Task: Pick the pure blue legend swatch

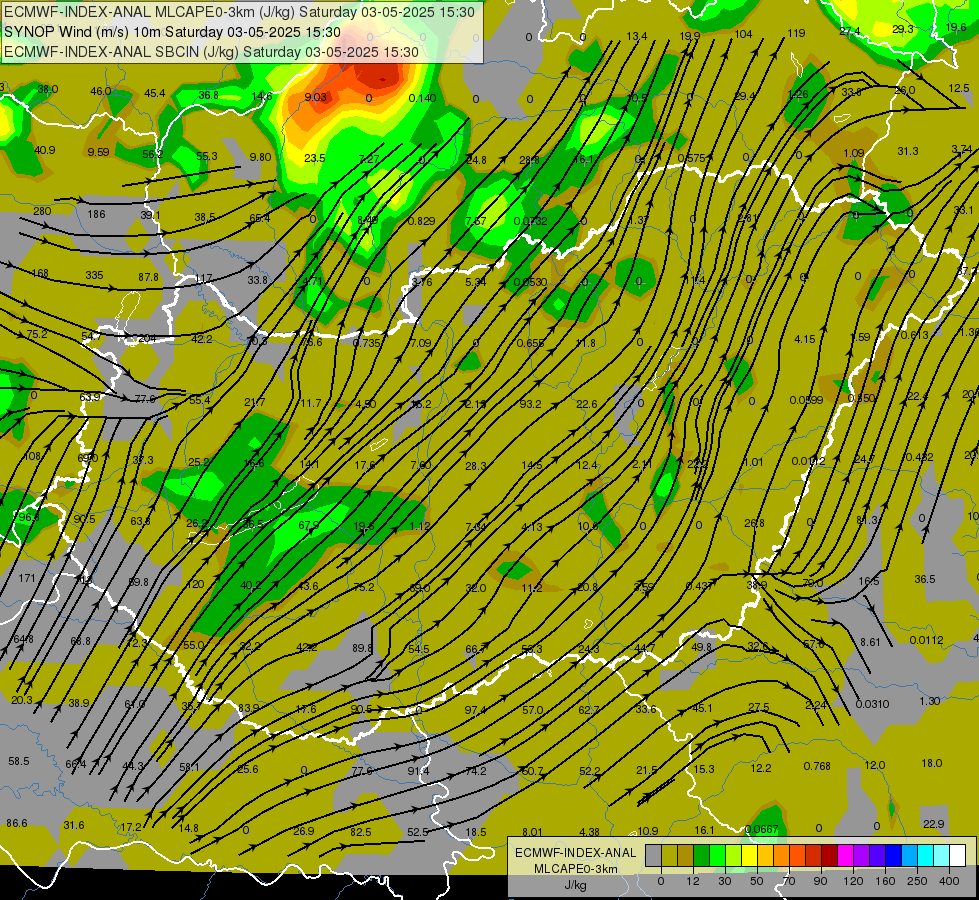Action: pyautogui.click(x=894, y=855)
